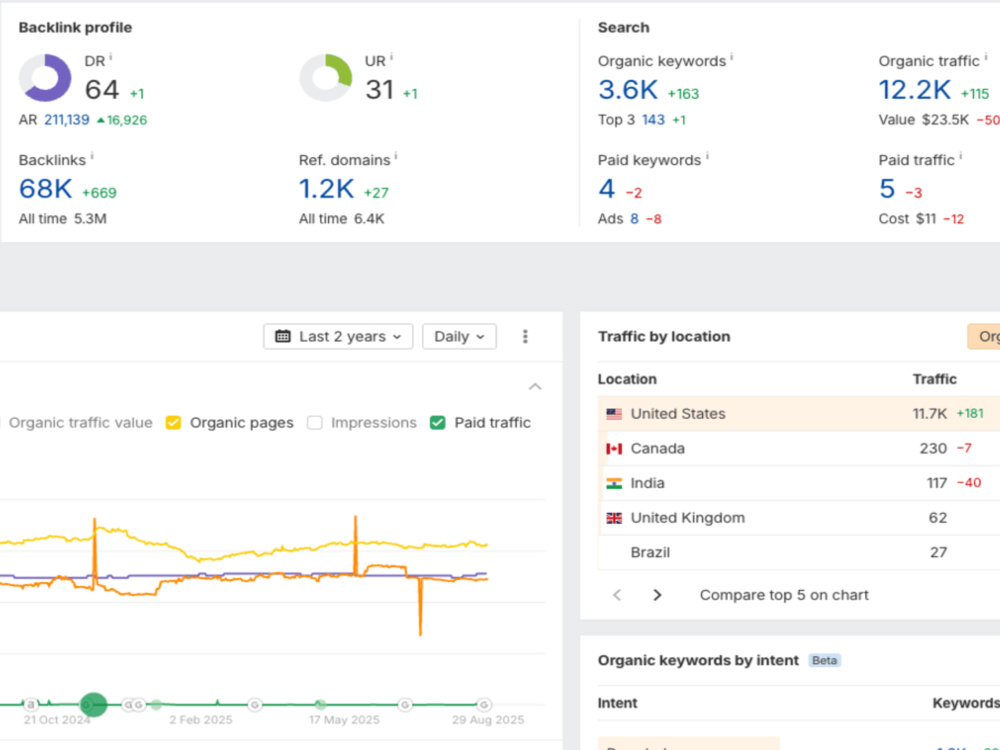Viewport: 1000px width, 750px height.
Task: Click the Paid keywords info icon
Action: point(707,156)
